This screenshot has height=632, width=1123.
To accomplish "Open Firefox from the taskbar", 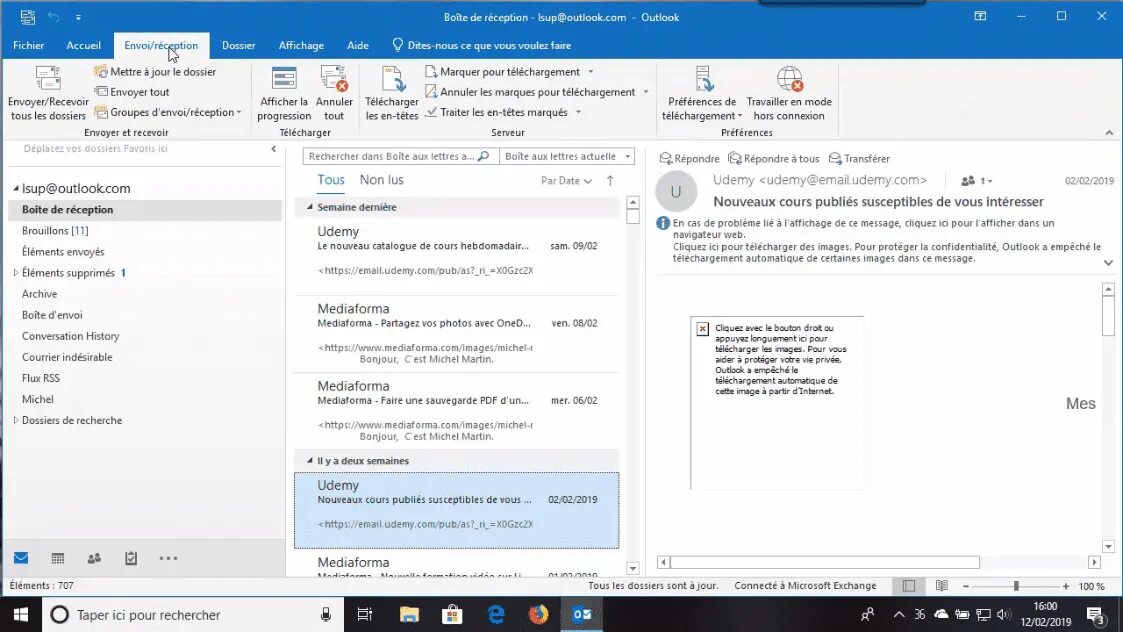I will click(x=539, y=614).
